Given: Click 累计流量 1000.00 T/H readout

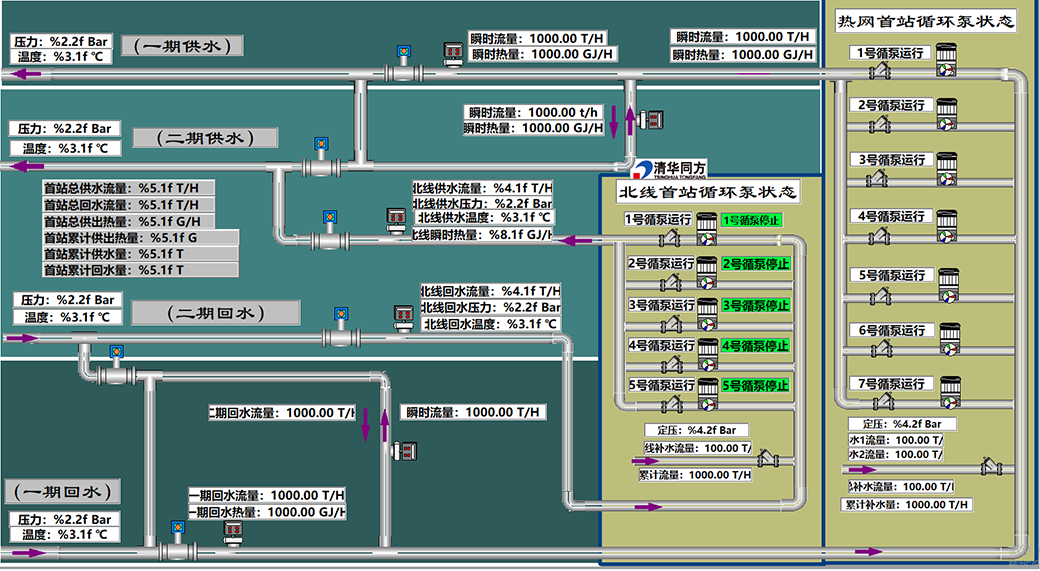Looking at the screenshot, I should tap(695, 475).
